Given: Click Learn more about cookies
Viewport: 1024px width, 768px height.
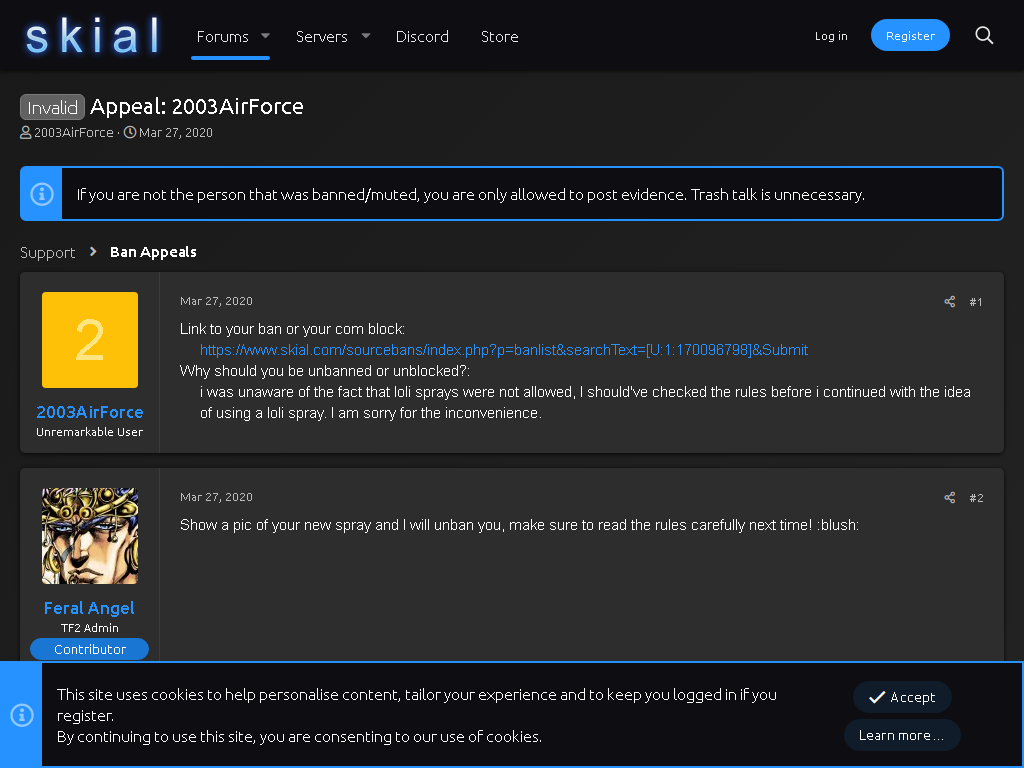Looking at the screenshot, I should [x=902, y=735].
